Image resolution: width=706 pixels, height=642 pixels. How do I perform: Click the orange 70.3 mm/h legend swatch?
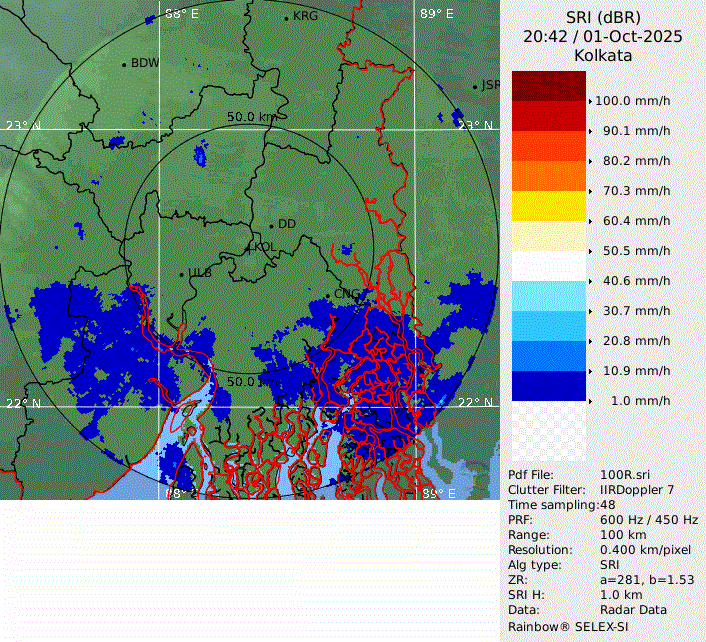(548, 176)
